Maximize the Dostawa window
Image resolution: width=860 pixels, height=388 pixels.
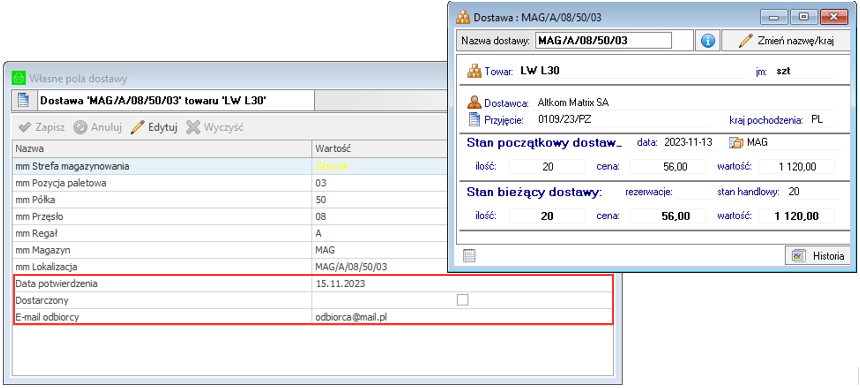805,16
